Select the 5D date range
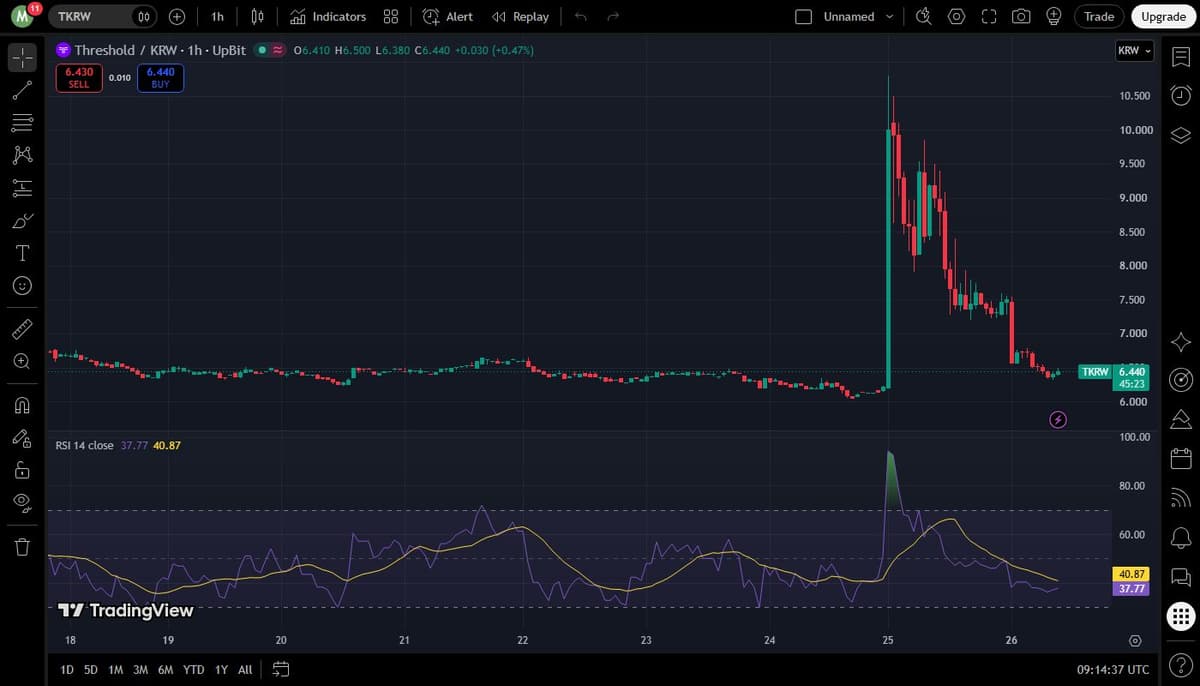The width and height of the screenshot is (1200, 686). [x=91, y=669]
